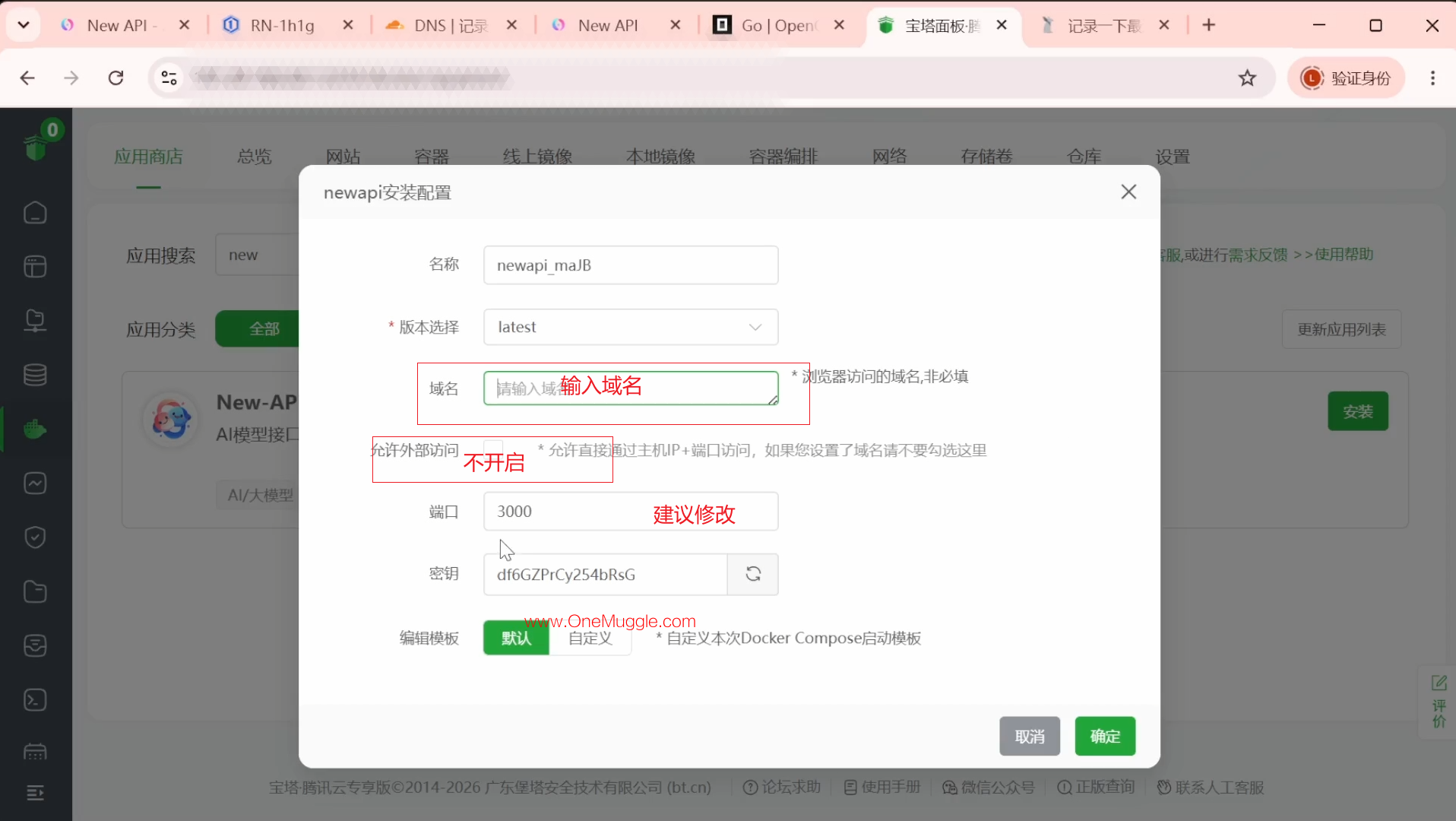1456x821 pixels.
Task: Open the >>使用帮助 link
Action: (1334, 255)
